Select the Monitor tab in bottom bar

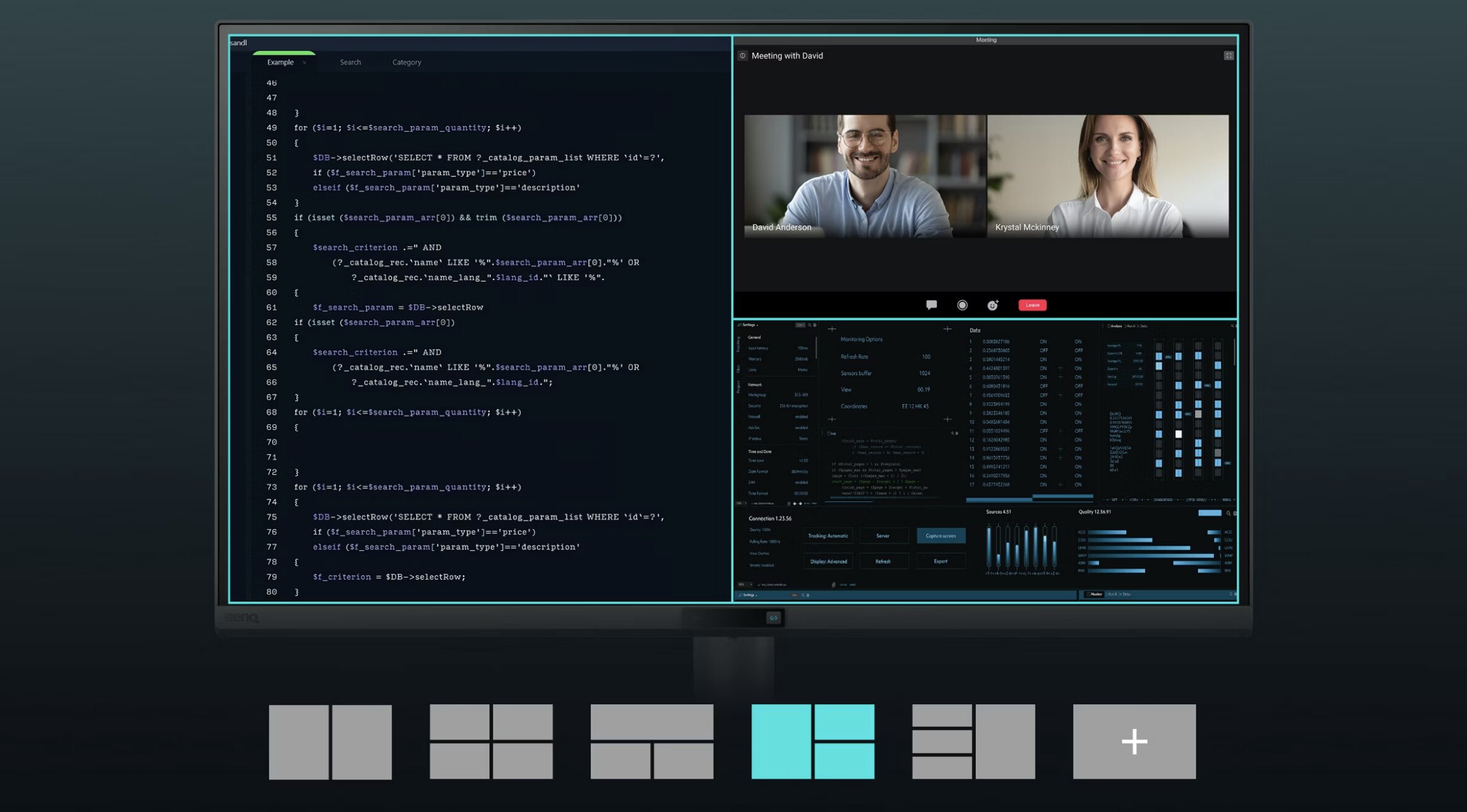tap(1094, 594)
